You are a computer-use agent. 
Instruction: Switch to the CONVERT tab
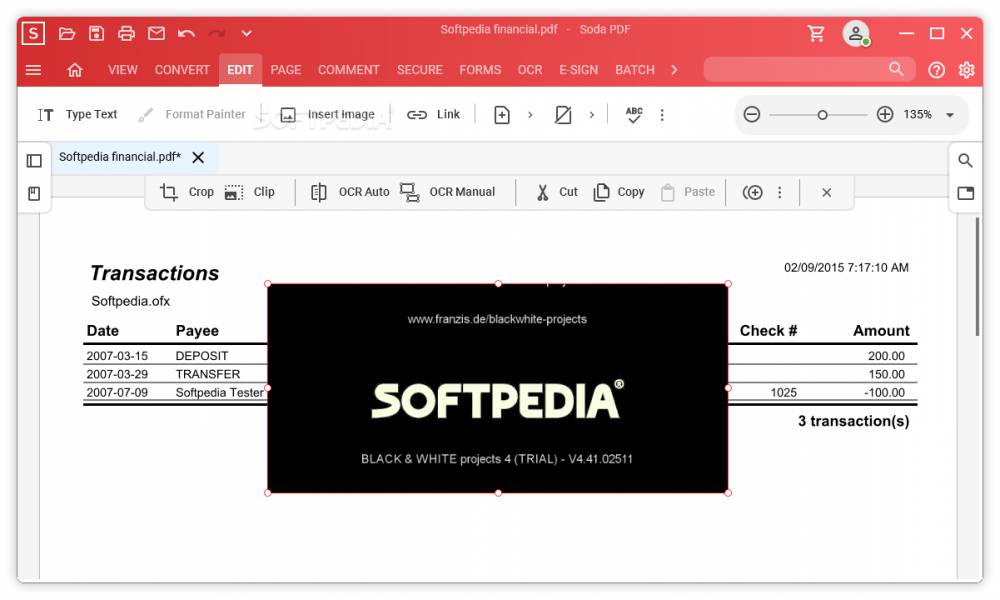tap(182, 70)
